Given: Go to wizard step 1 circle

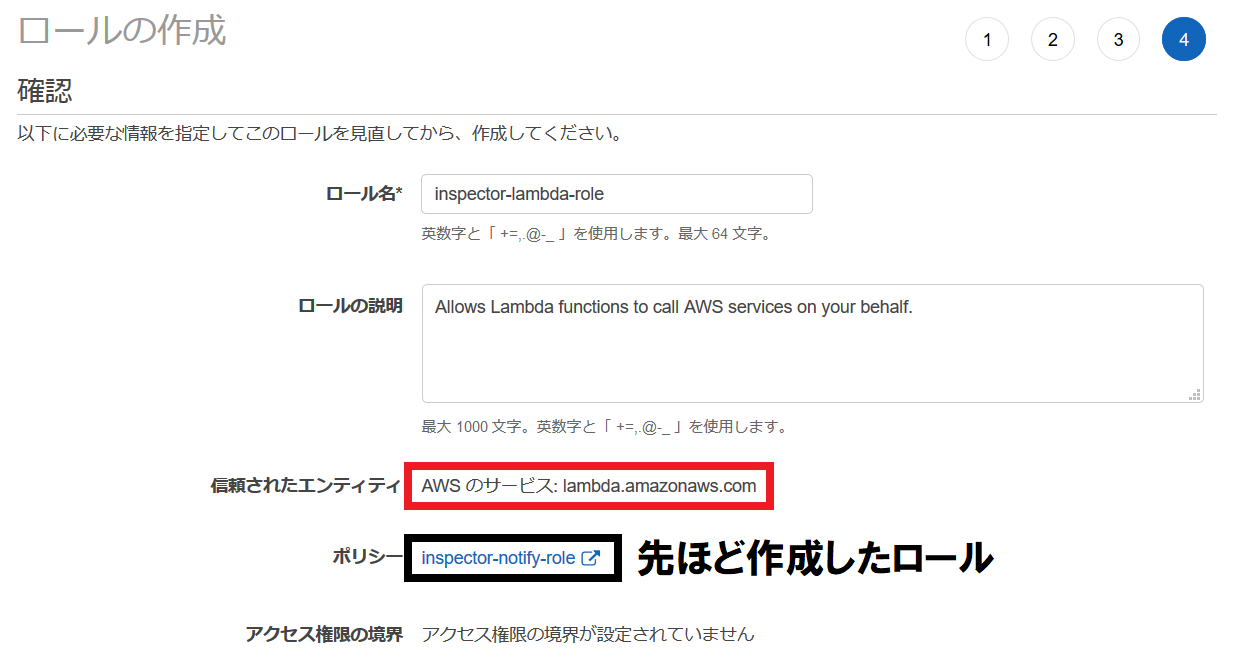Looking at the screenshot, I should coord(987,40).
